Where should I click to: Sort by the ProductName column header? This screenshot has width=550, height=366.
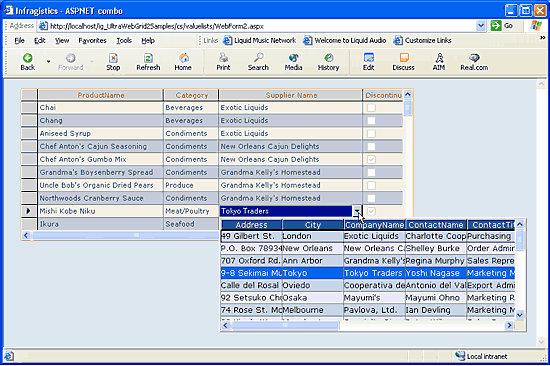[x=101, y=95]
